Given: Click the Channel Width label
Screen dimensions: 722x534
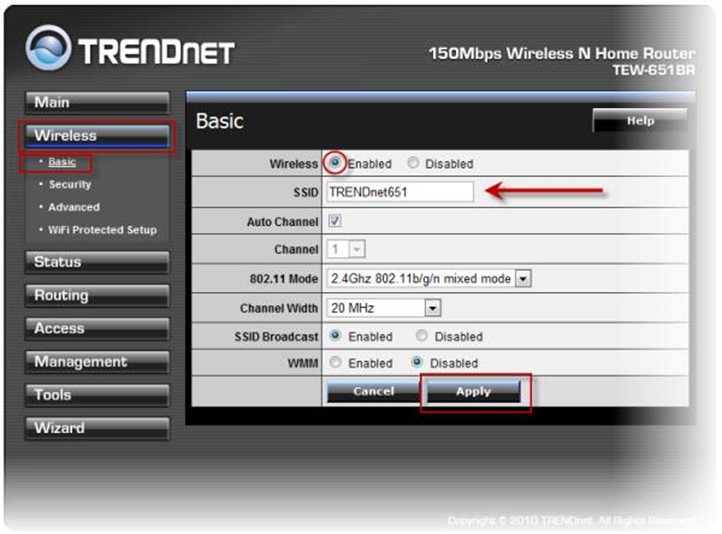Looking at the screenshot, I should [279, 308].
